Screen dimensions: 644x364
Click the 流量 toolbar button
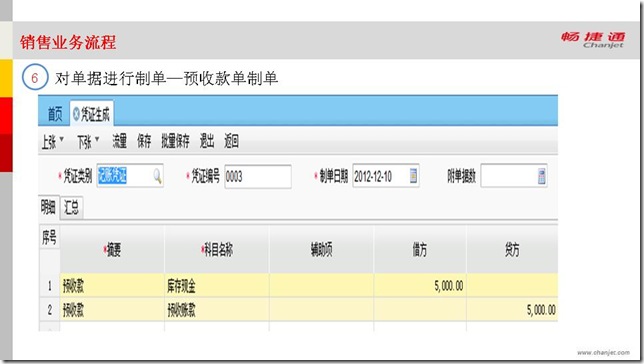[x=120, y=141]
